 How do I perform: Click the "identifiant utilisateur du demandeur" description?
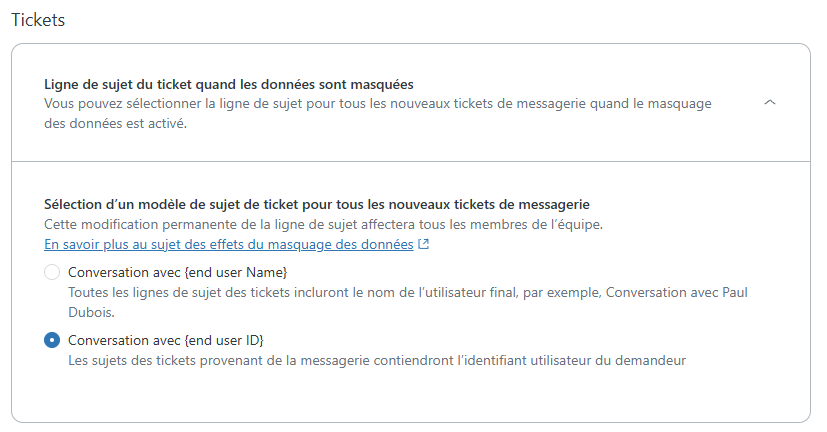pyautogui.click(x=560, y=360)
